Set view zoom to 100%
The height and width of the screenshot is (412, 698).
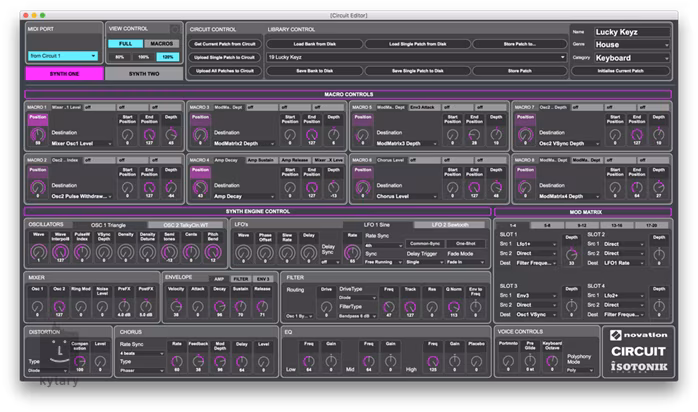pyautogui.click(x=143, y=57)
